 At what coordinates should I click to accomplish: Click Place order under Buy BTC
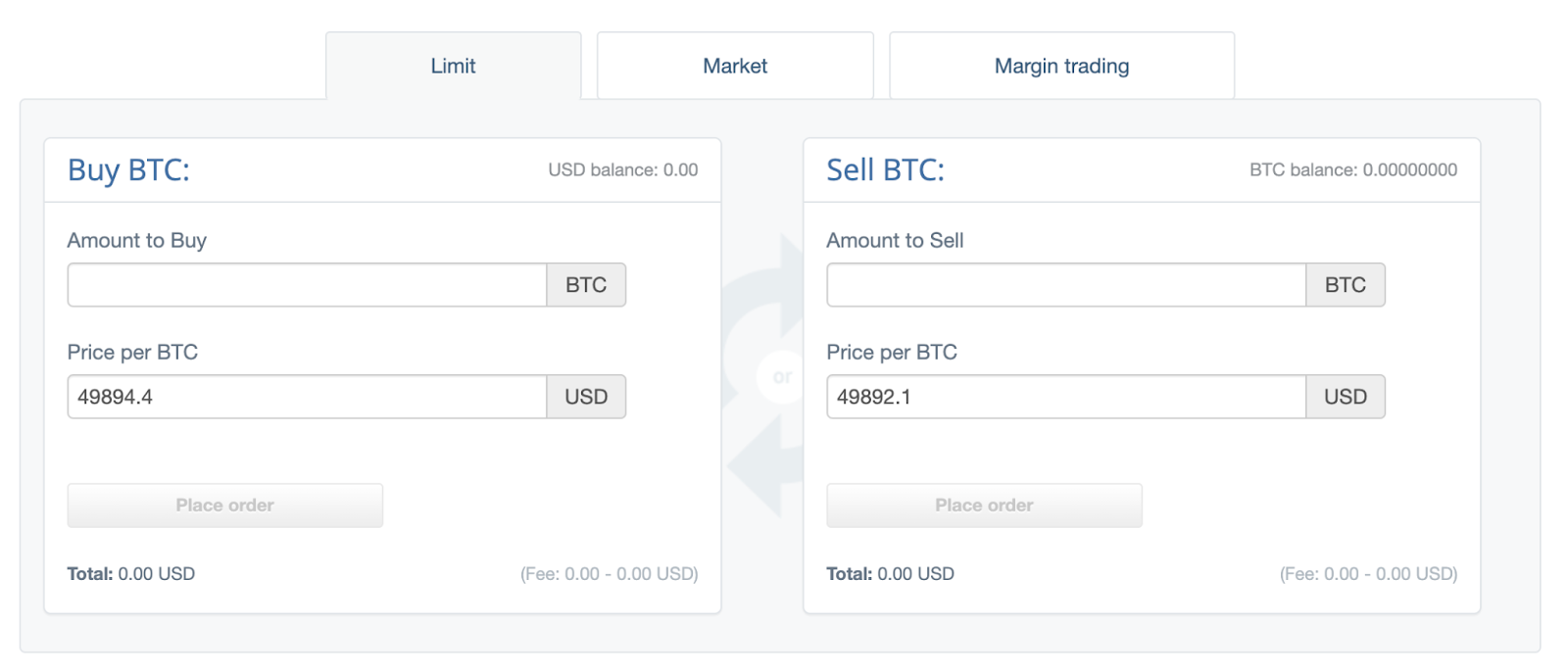tap(225, 505)
